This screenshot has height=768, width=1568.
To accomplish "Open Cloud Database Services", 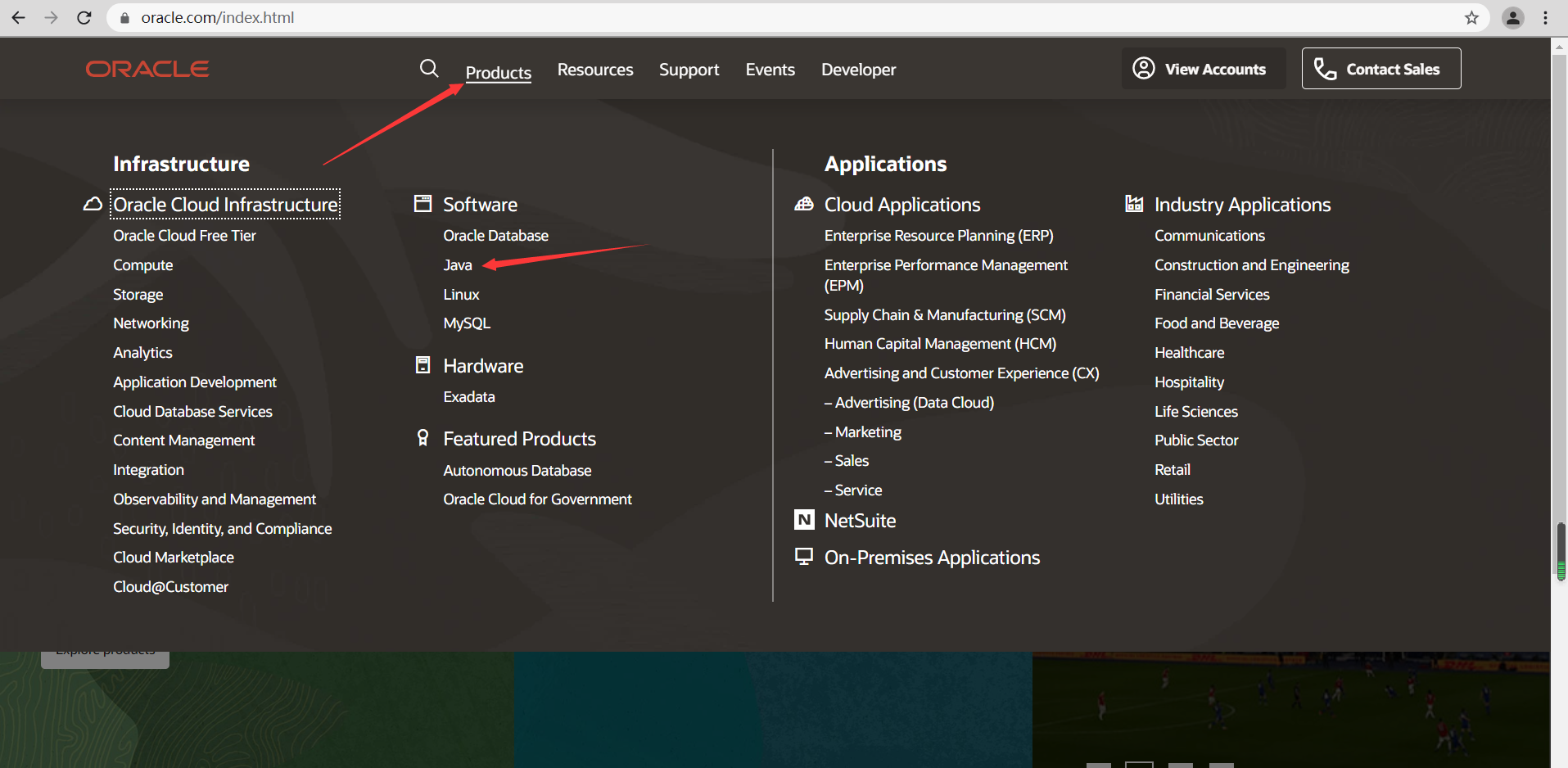I will tap(193, 412).
